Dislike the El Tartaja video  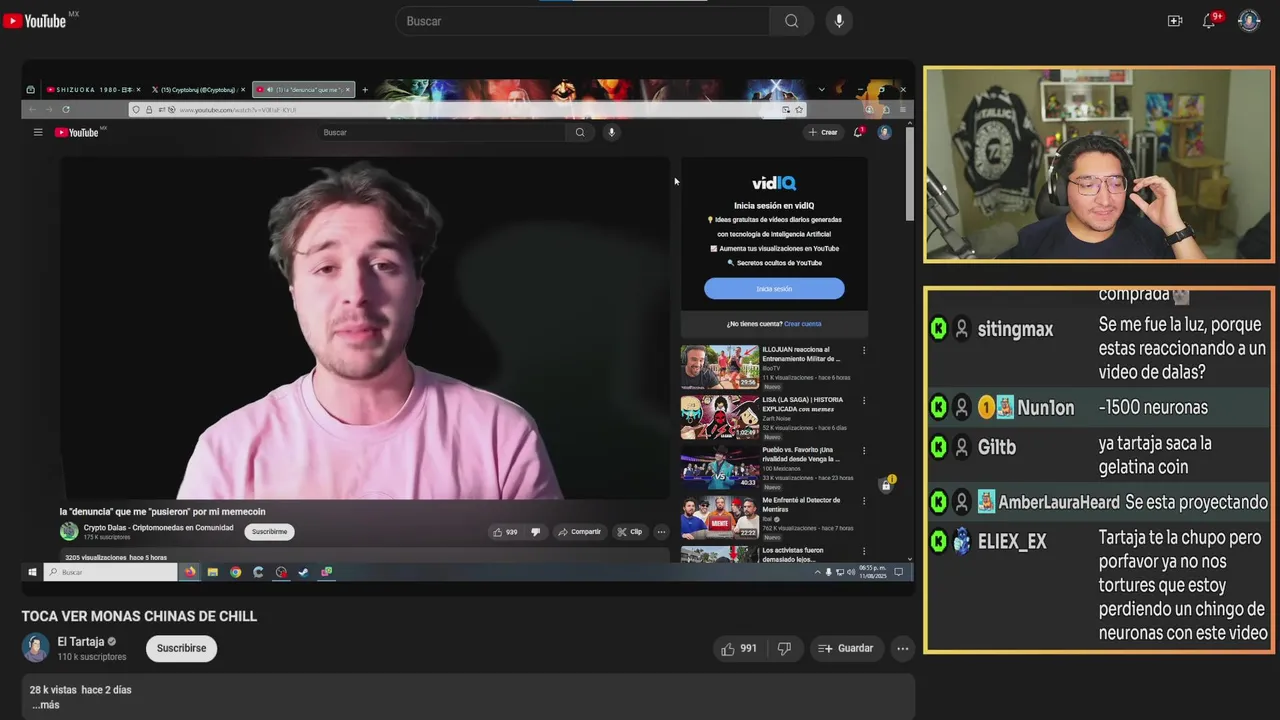tap(784, 649)
